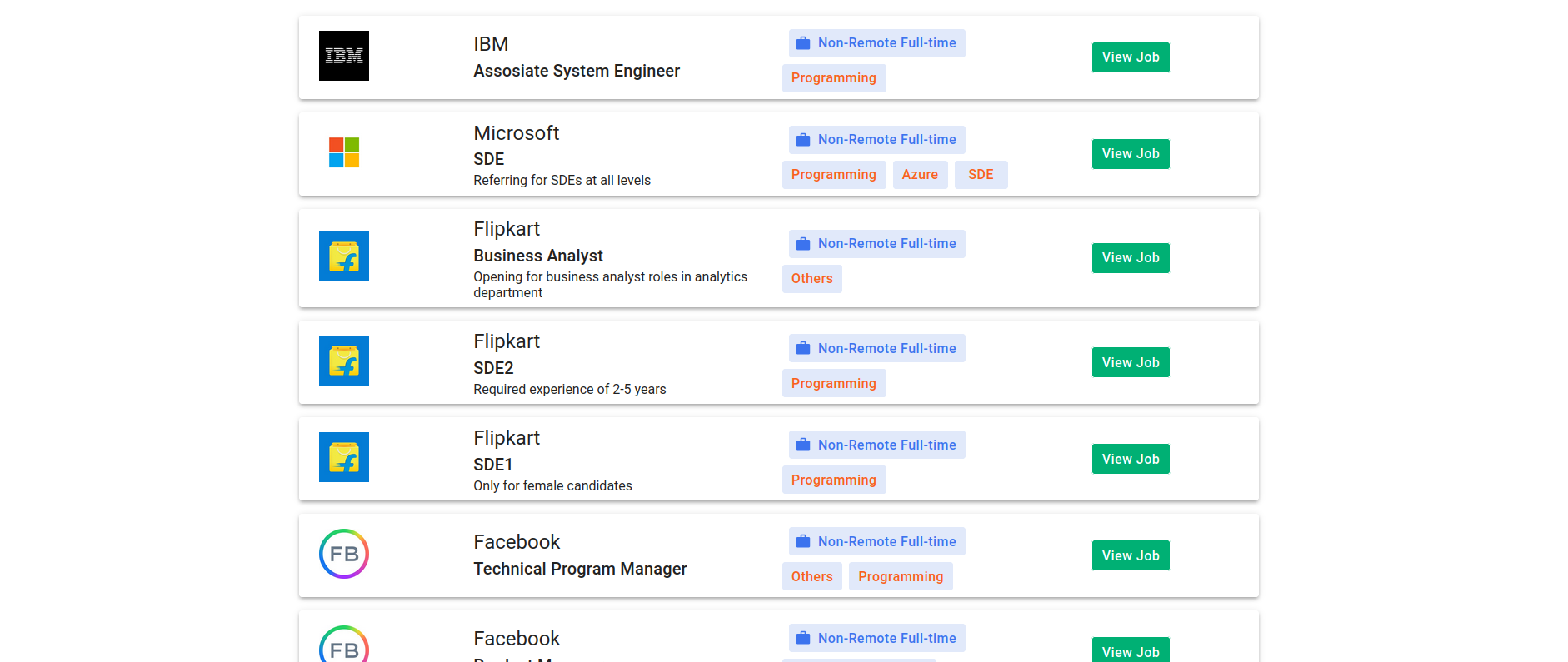This screenshot has height=662, width=1568.
Task: Click Flipkart logo on Business Analyst listing
Action: (x=343, y=256)
